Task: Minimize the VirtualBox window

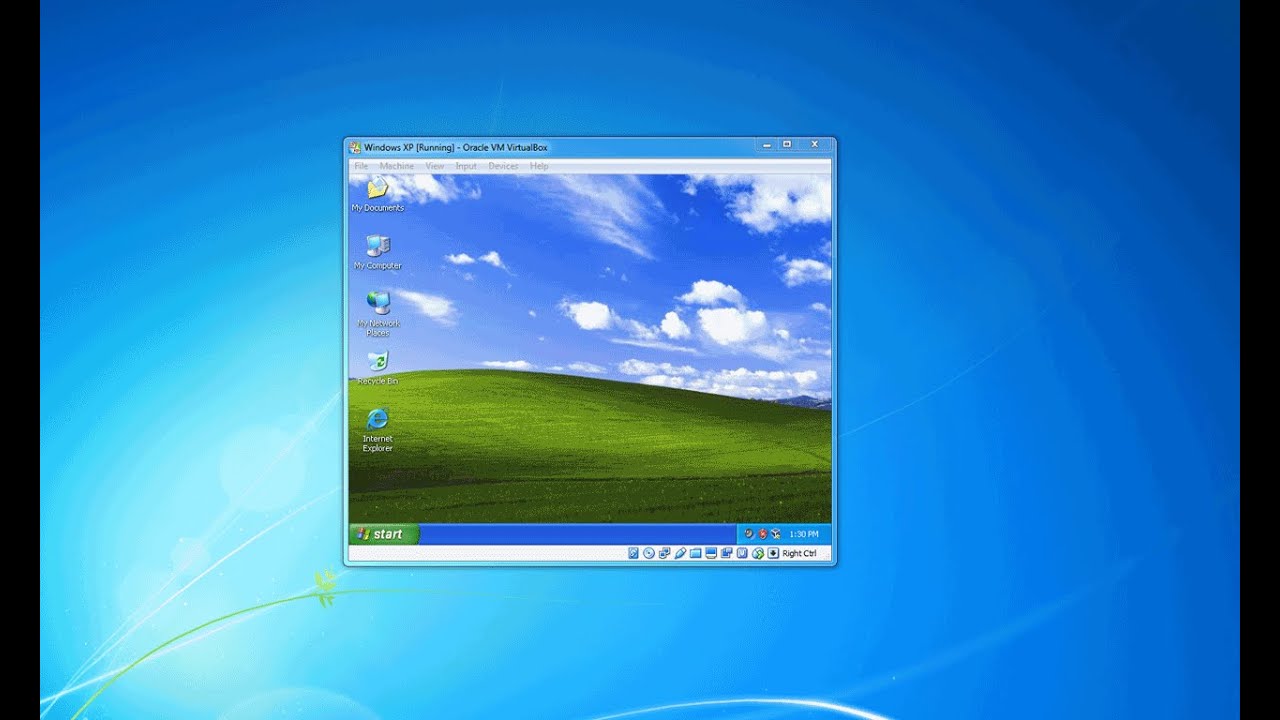Action: coord(767,145)
